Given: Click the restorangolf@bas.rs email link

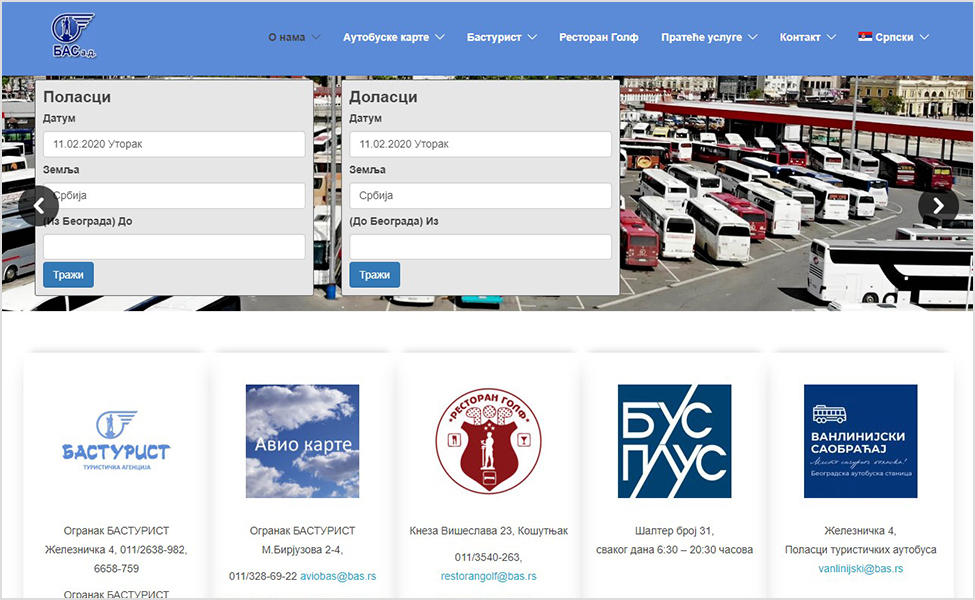Looking at the screenshot, I should click(488, 576).
